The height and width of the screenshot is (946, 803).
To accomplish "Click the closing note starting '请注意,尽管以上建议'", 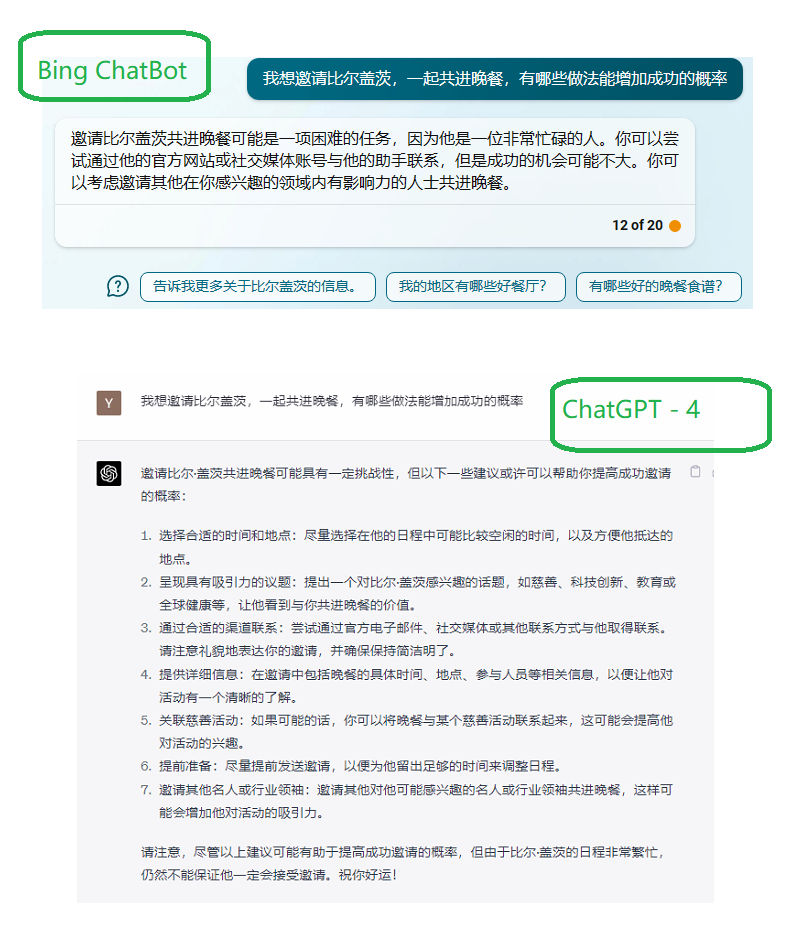I will click(403, 863).
